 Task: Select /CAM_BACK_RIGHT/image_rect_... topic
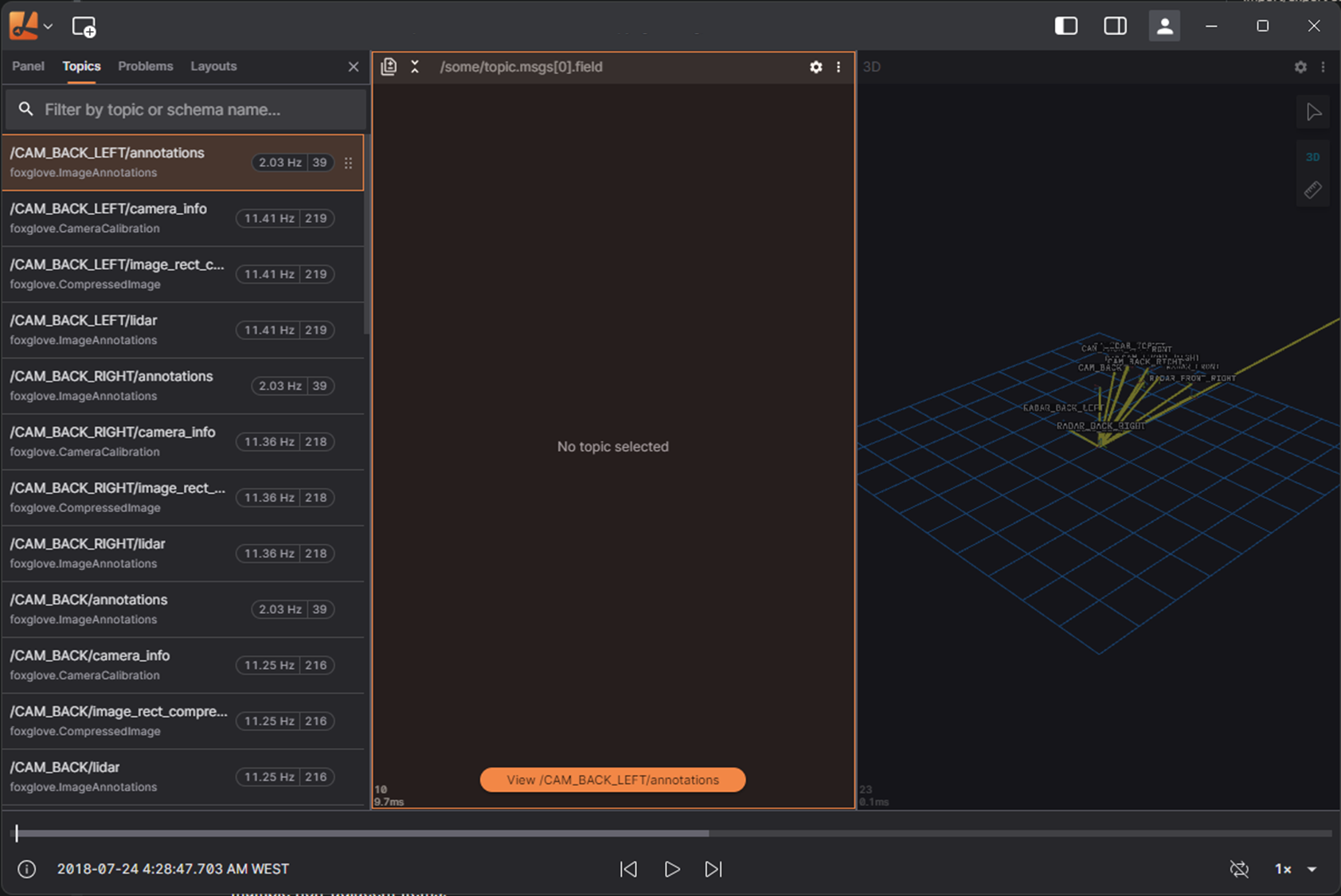click(x=182, y=497)
